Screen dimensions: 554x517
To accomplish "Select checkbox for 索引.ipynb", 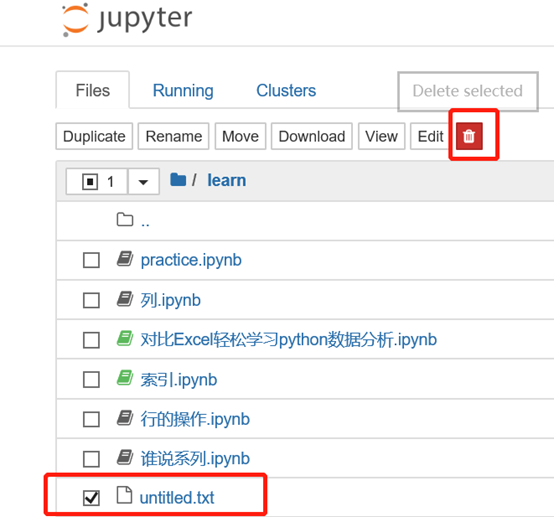I will 91,380.
